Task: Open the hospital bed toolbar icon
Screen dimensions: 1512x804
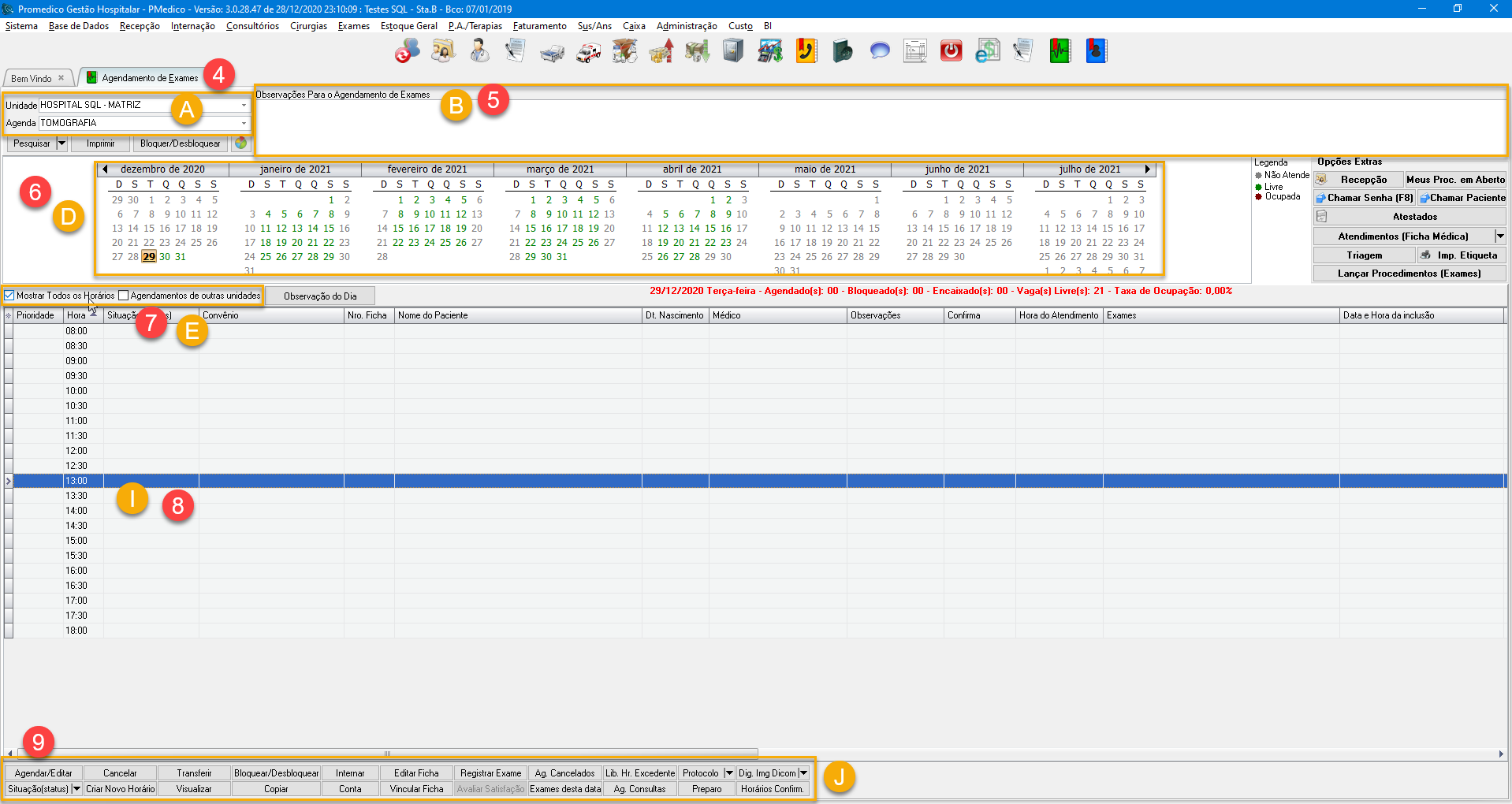Action: tap(552, 52)
